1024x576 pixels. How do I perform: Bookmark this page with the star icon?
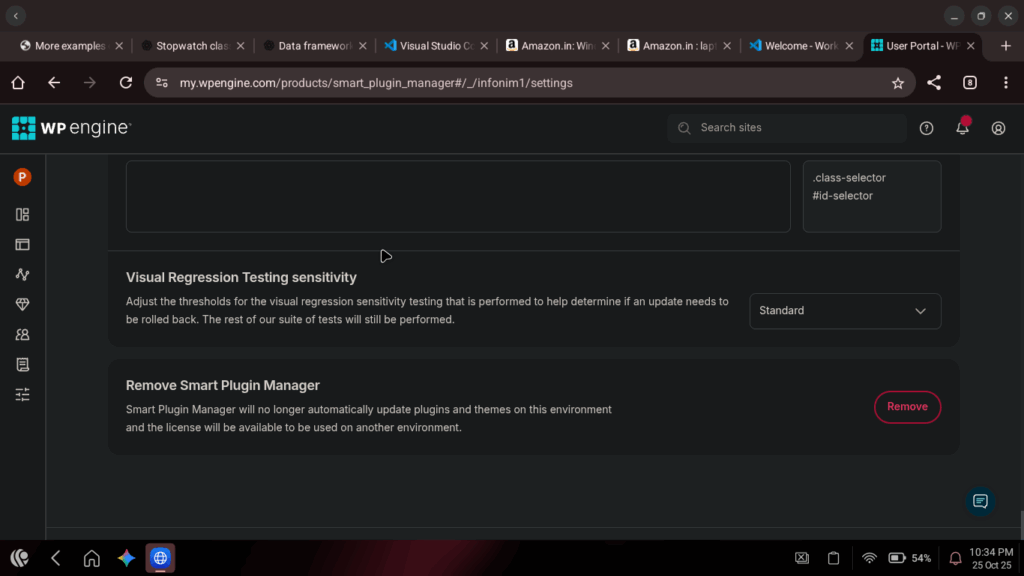pos(897,83)
